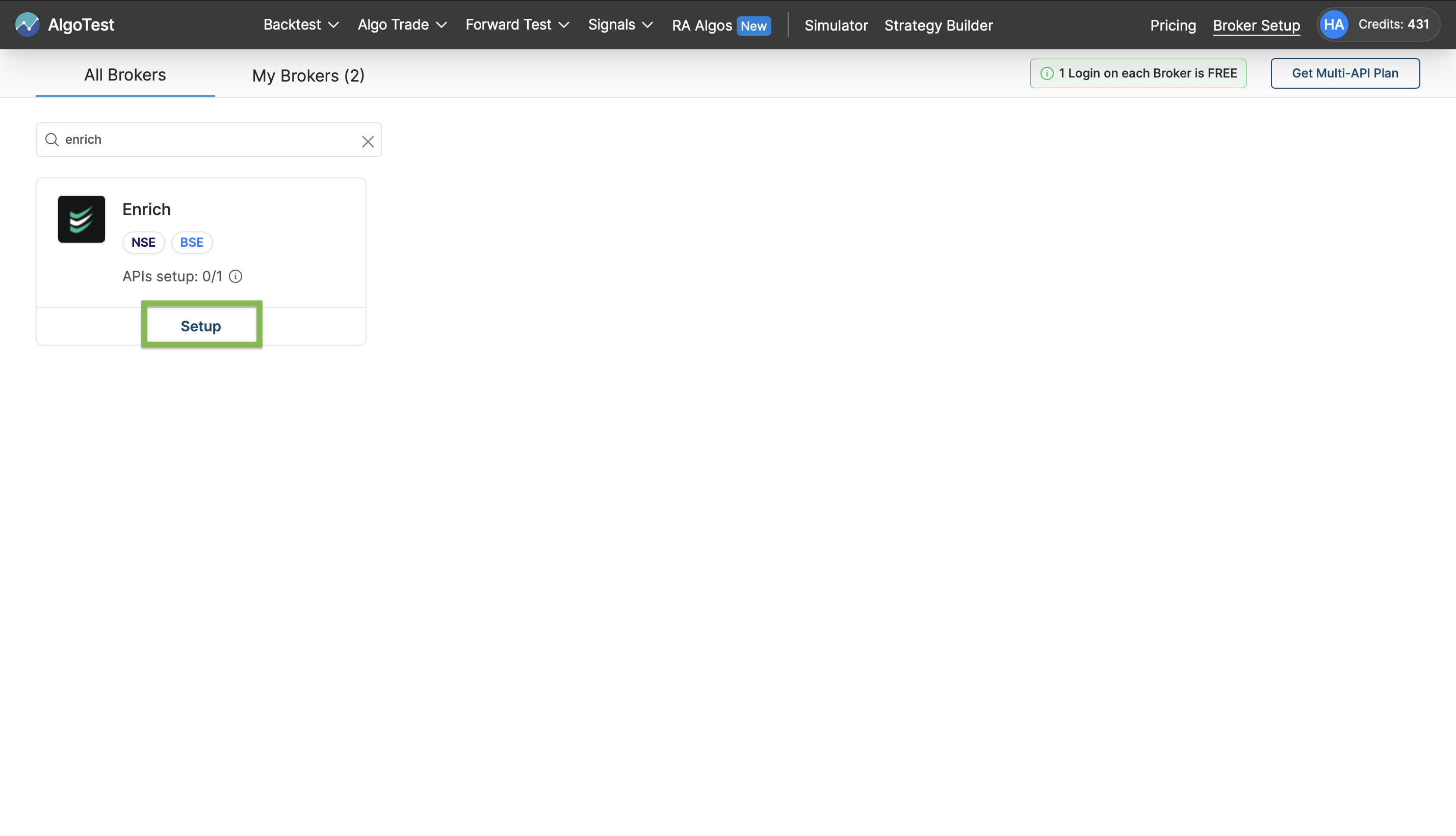Screen dimensions: 1456x836
Task: Click the search magnifier icon
Action: (x=51, y=140)
